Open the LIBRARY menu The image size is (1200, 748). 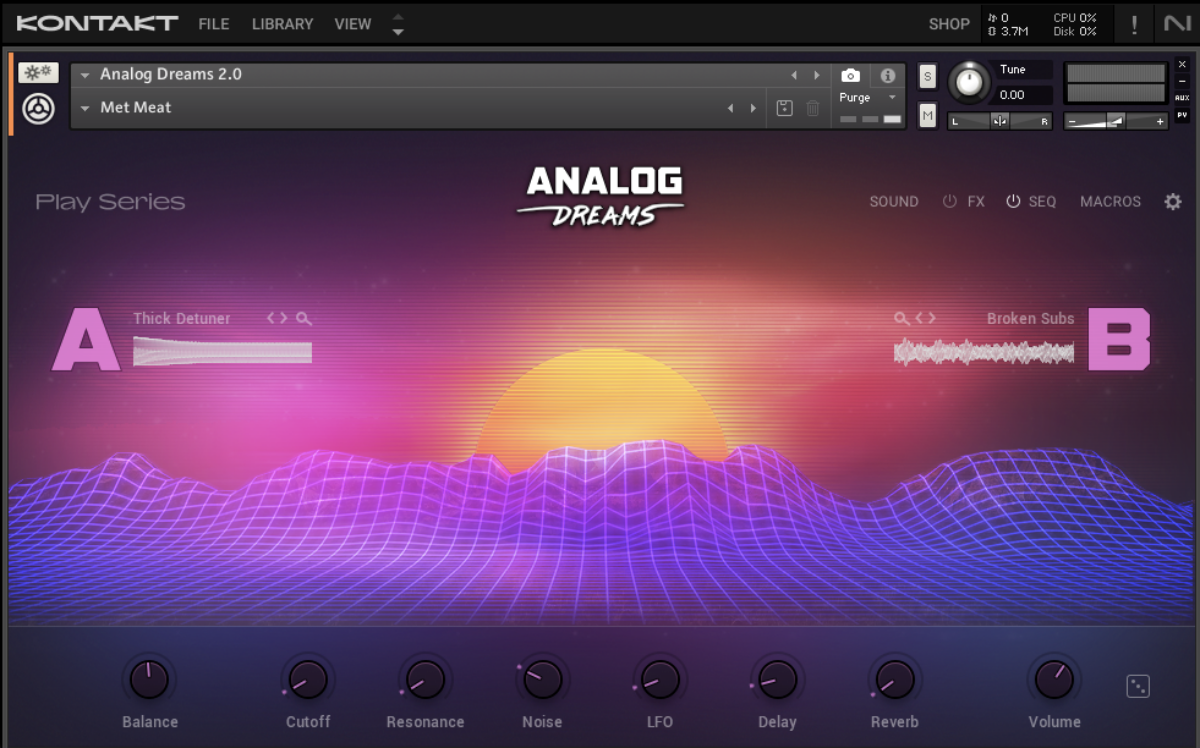(283, 24)
